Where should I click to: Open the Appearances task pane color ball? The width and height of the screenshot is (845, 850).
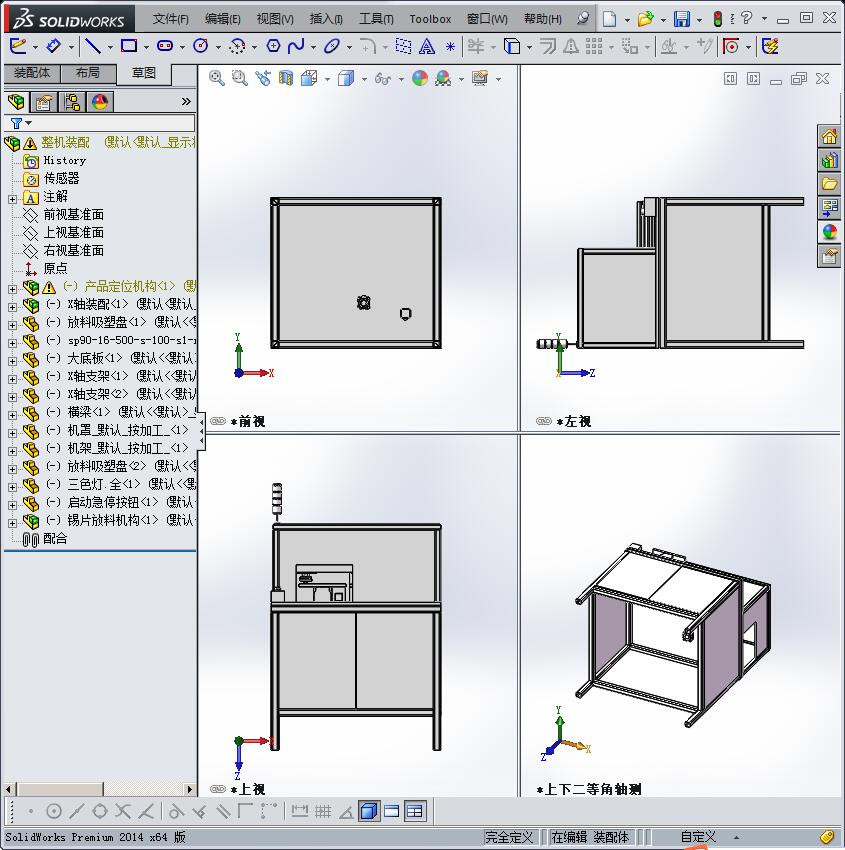coord(829,232)
